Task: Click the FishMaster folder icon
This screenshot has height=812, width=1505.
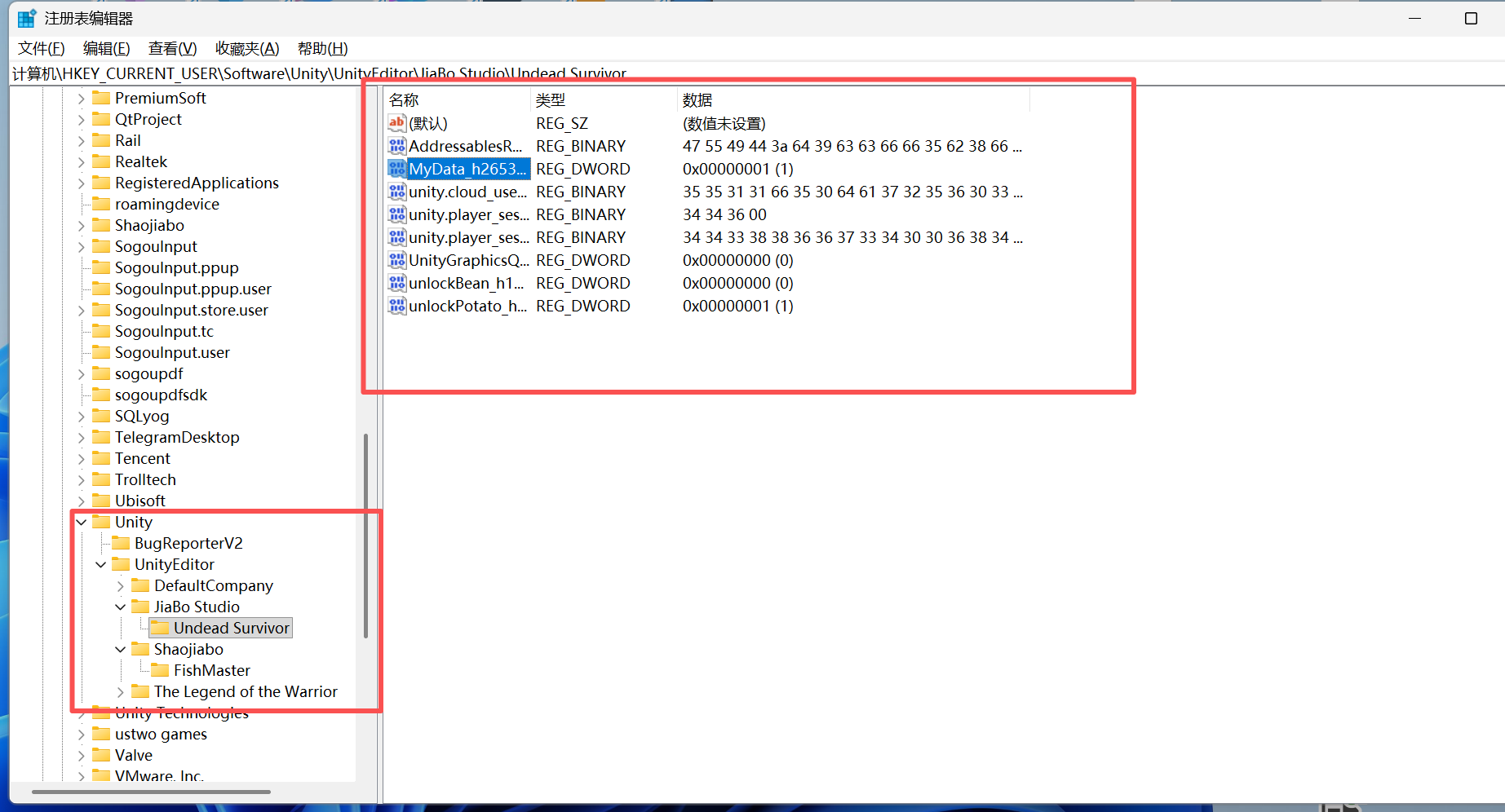Action: (160, 670)
